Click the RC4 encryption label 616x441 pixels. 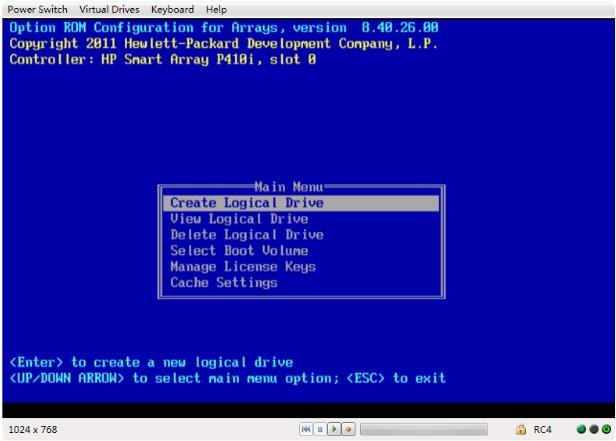543,430
